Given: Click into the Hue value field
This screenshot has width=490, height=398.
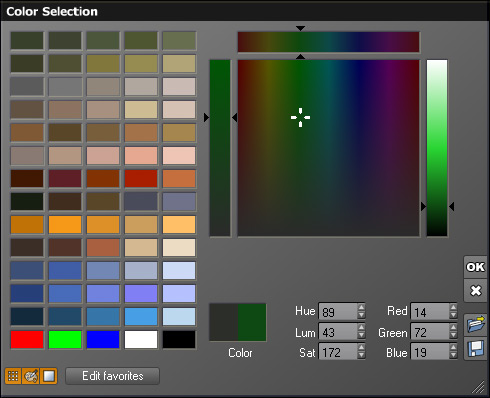Looking at the screenshot, I should click(x=338, y=312).
